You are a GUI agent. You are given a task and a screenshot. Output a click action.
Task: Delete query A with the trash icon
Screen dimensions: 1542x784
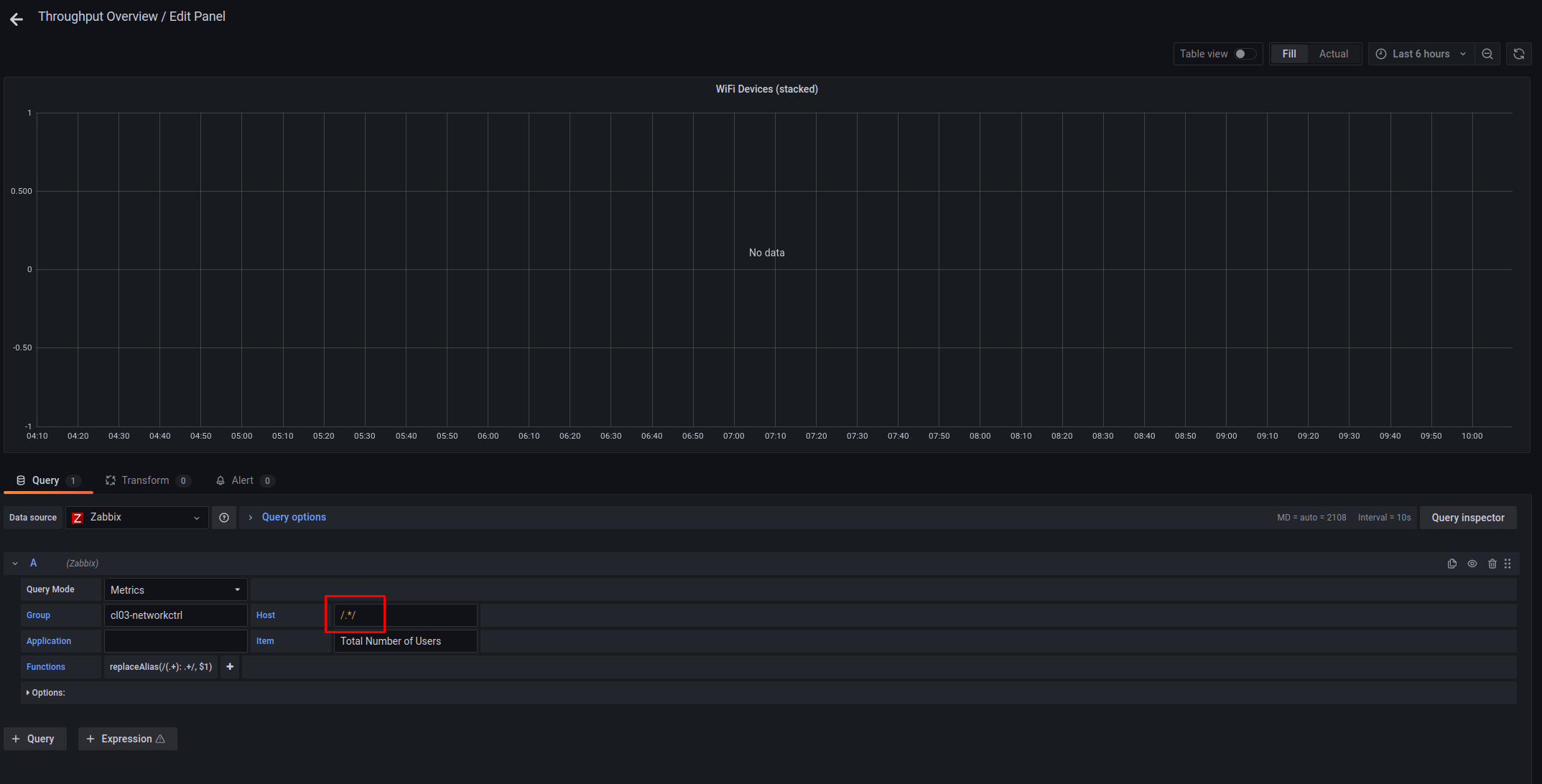[1492, 564]
